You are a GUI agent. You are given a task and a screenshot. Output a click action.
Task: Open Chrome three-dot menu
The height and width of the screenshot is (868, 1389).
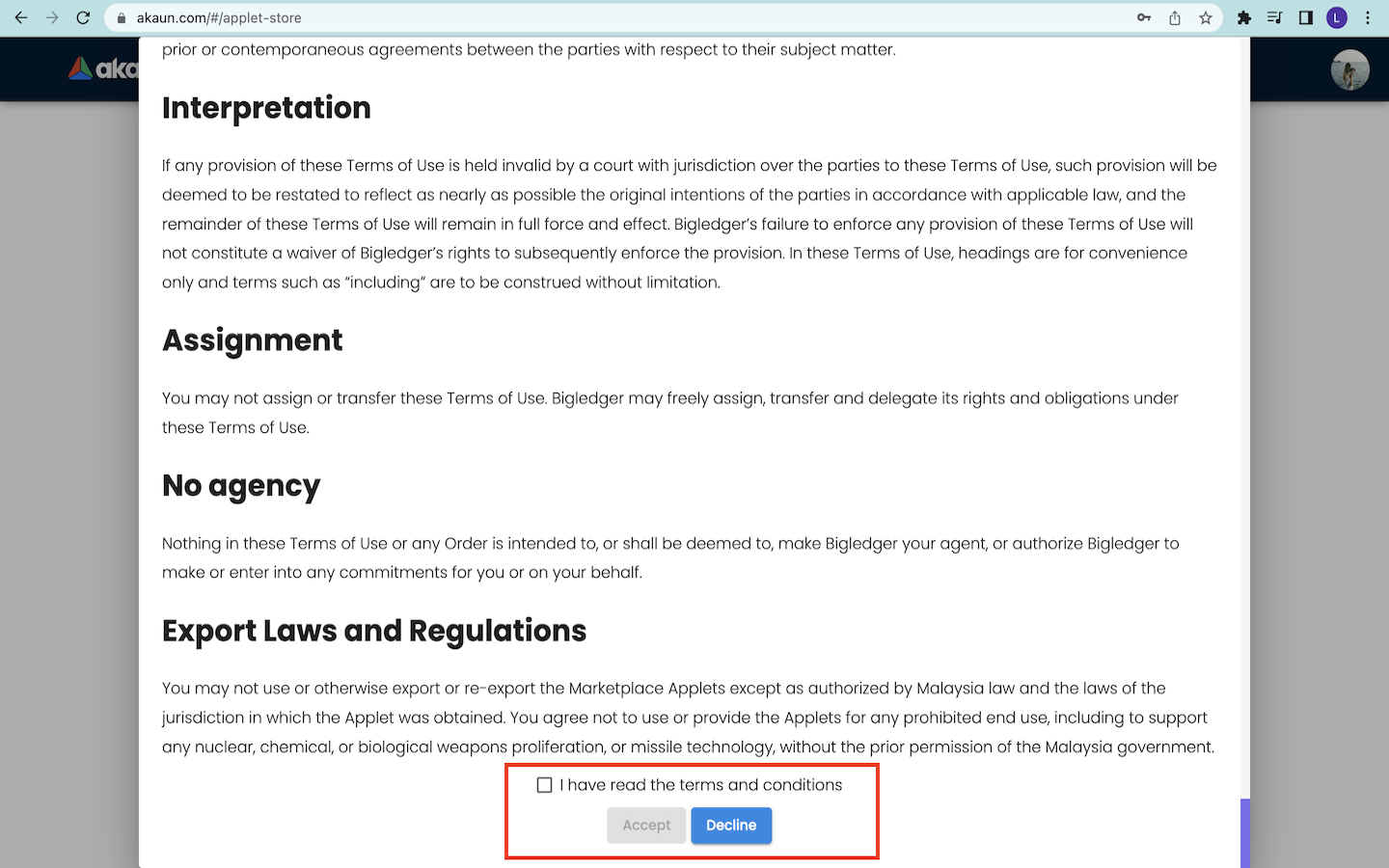click(x=1368, y=17)
